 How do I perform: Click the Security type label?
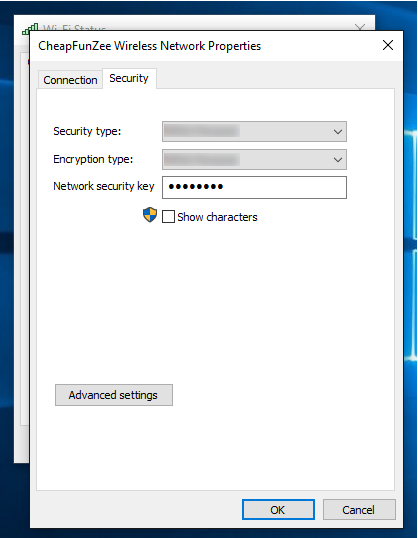click(x=87, y=131)
